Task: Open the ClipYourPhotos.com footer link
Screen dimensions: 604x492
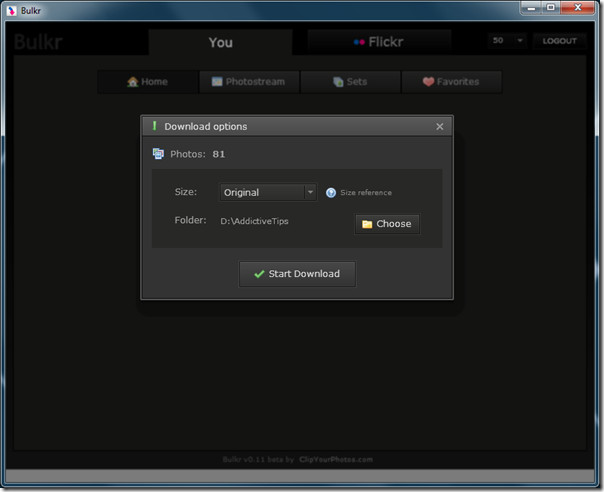Action: [336, 459]
